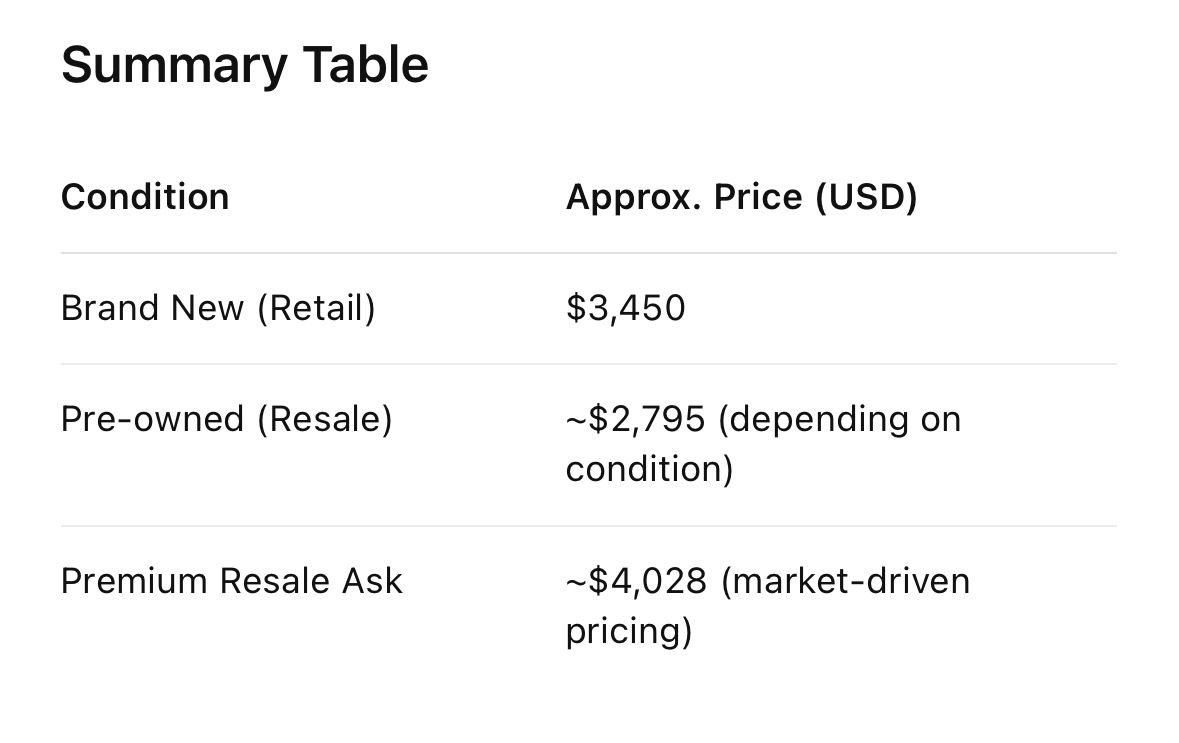
Task: Select the Condition column header
Action: point(145,197)
